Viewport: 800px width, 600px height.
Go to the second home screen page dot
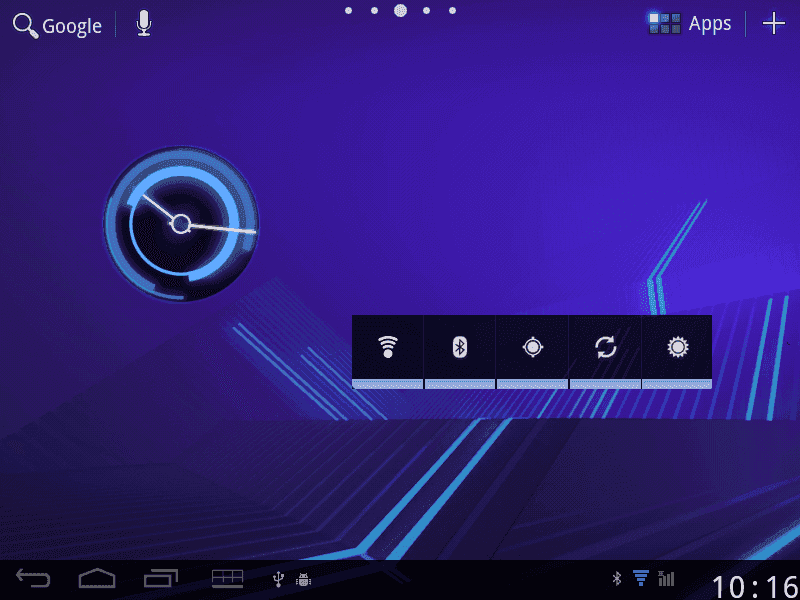click(374, 10)
